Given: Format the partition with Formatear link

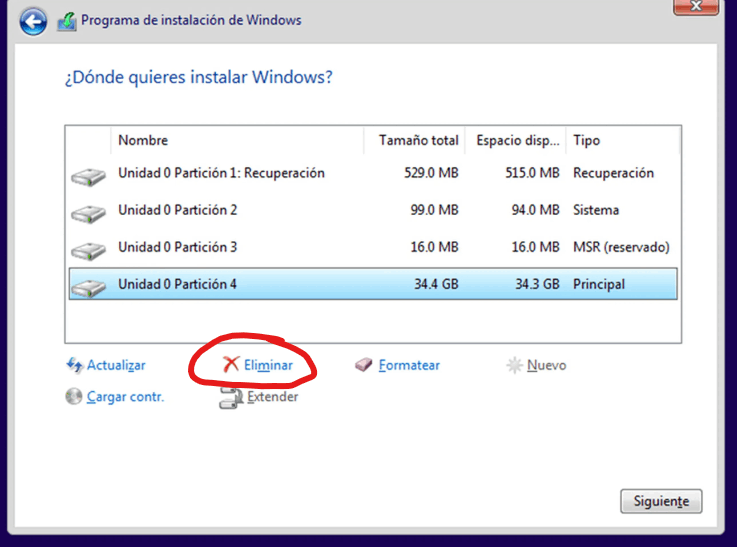Looking at the screenshot, I should pyautogui.click(x=409, y=365).
